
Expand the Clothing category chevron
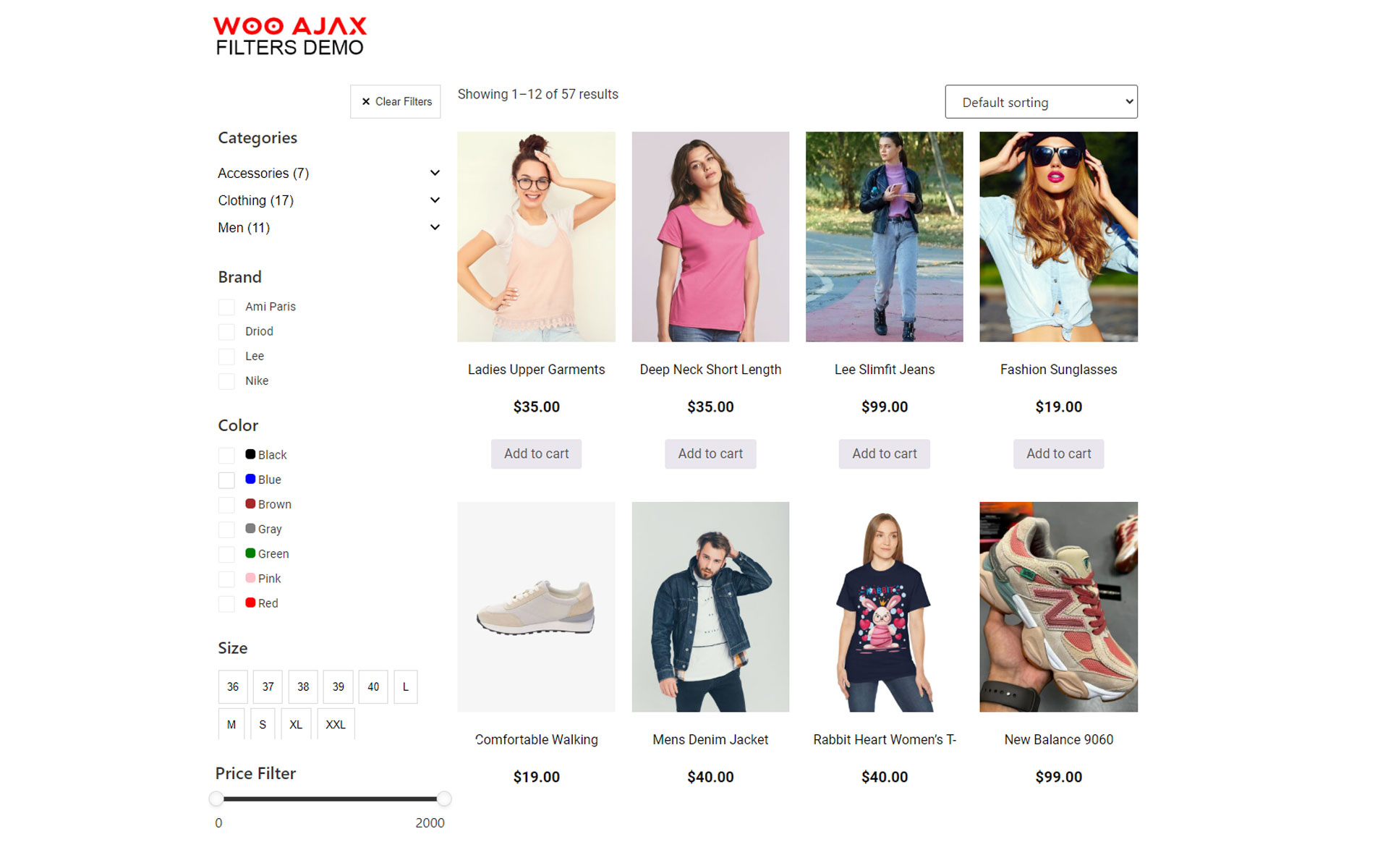pos(435,201)
